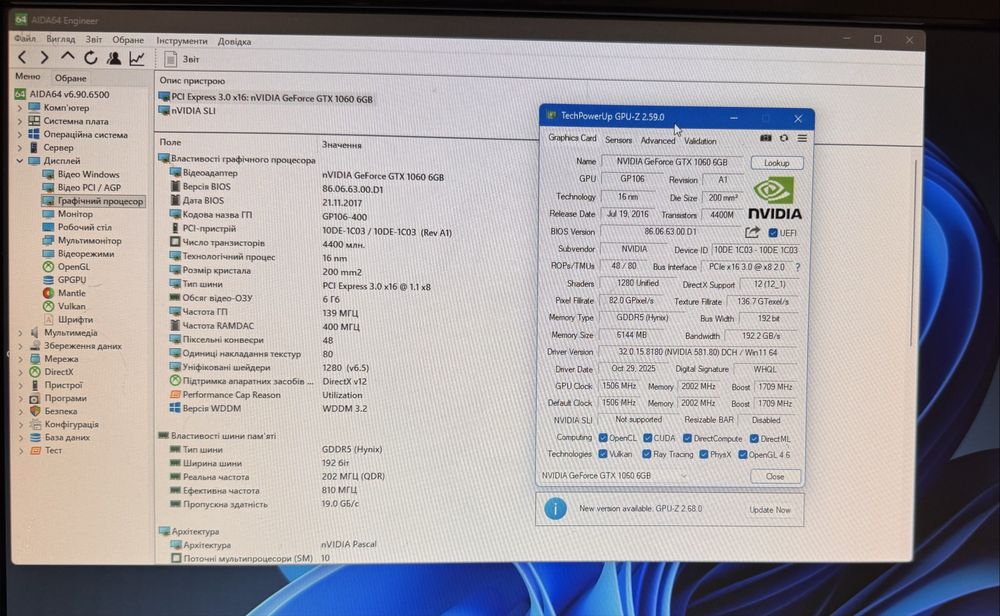Expand the Мережа tree node

pyautogui.click(x=20, y=359)
